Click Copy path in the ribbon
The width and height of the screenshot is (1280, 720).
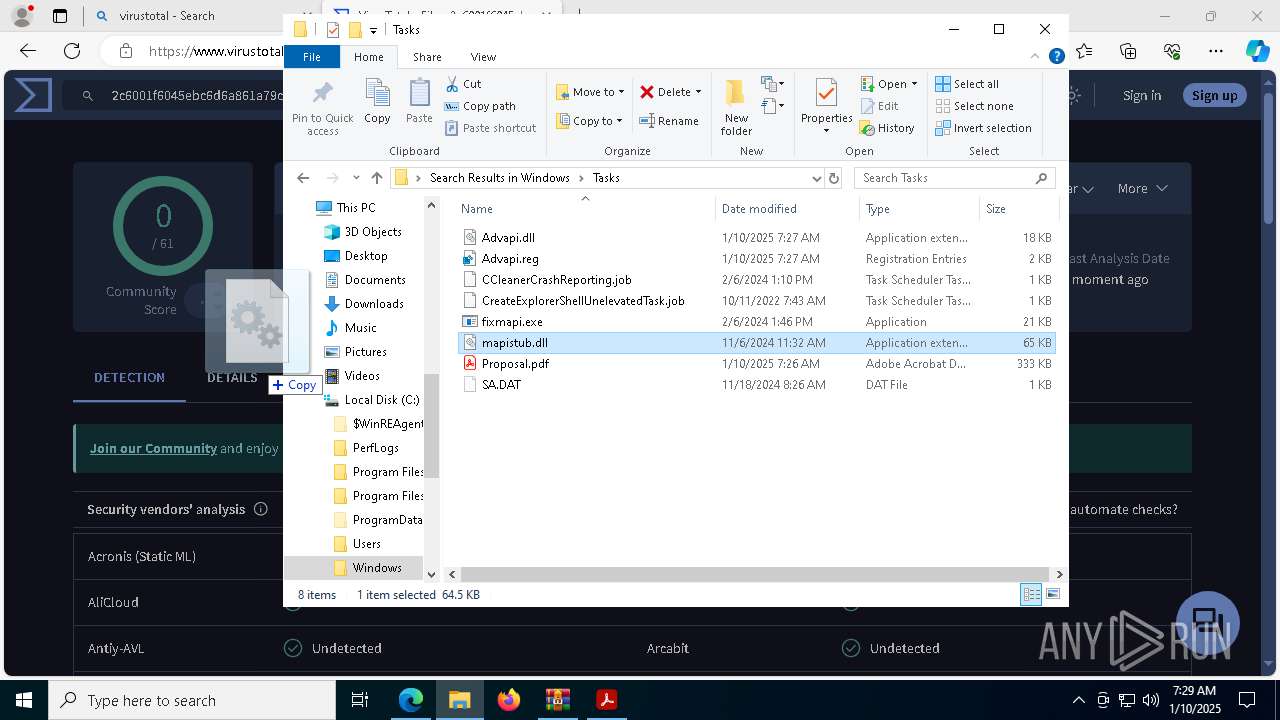pyautogui.click(x=480, y=106)
